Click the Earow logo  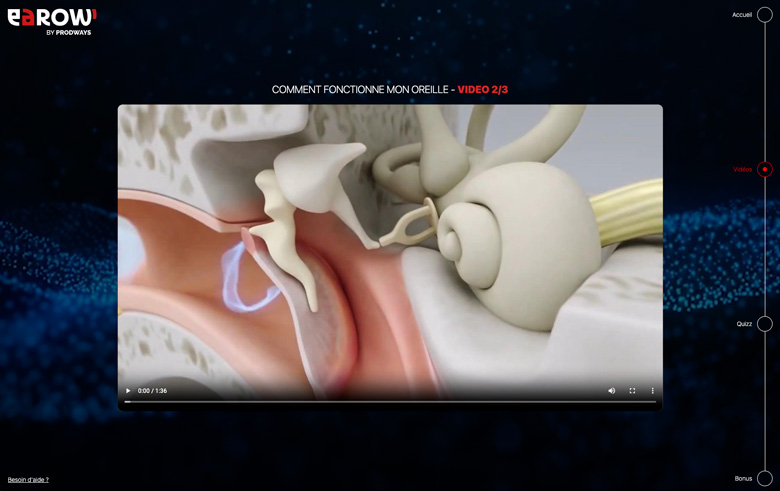point(52,17)
